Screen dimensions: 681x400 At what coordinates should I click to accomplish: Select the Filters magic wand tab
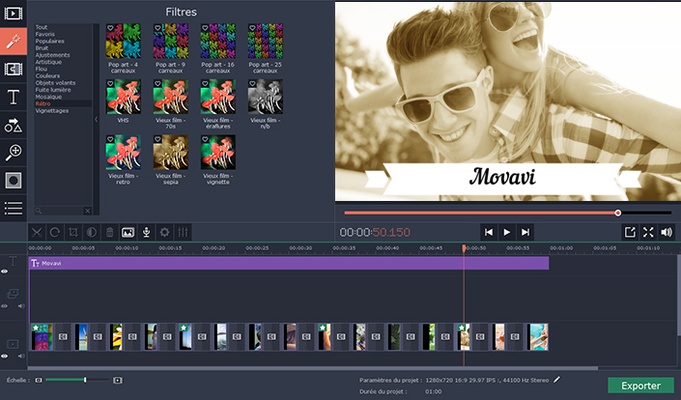pos(13,41)
